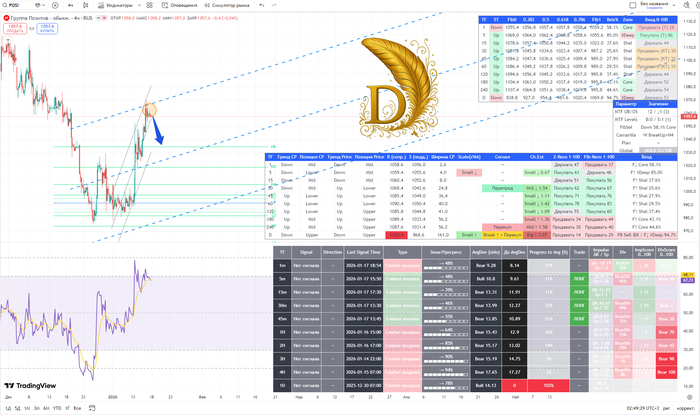
Task: Click the TradingView logo on chart
Action: pos(29,385)
